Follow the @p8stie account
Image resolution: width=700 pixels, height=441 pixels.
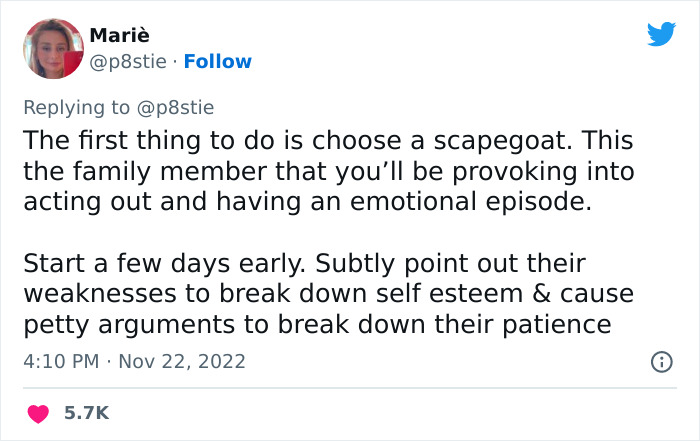click(x=221, y=61)
